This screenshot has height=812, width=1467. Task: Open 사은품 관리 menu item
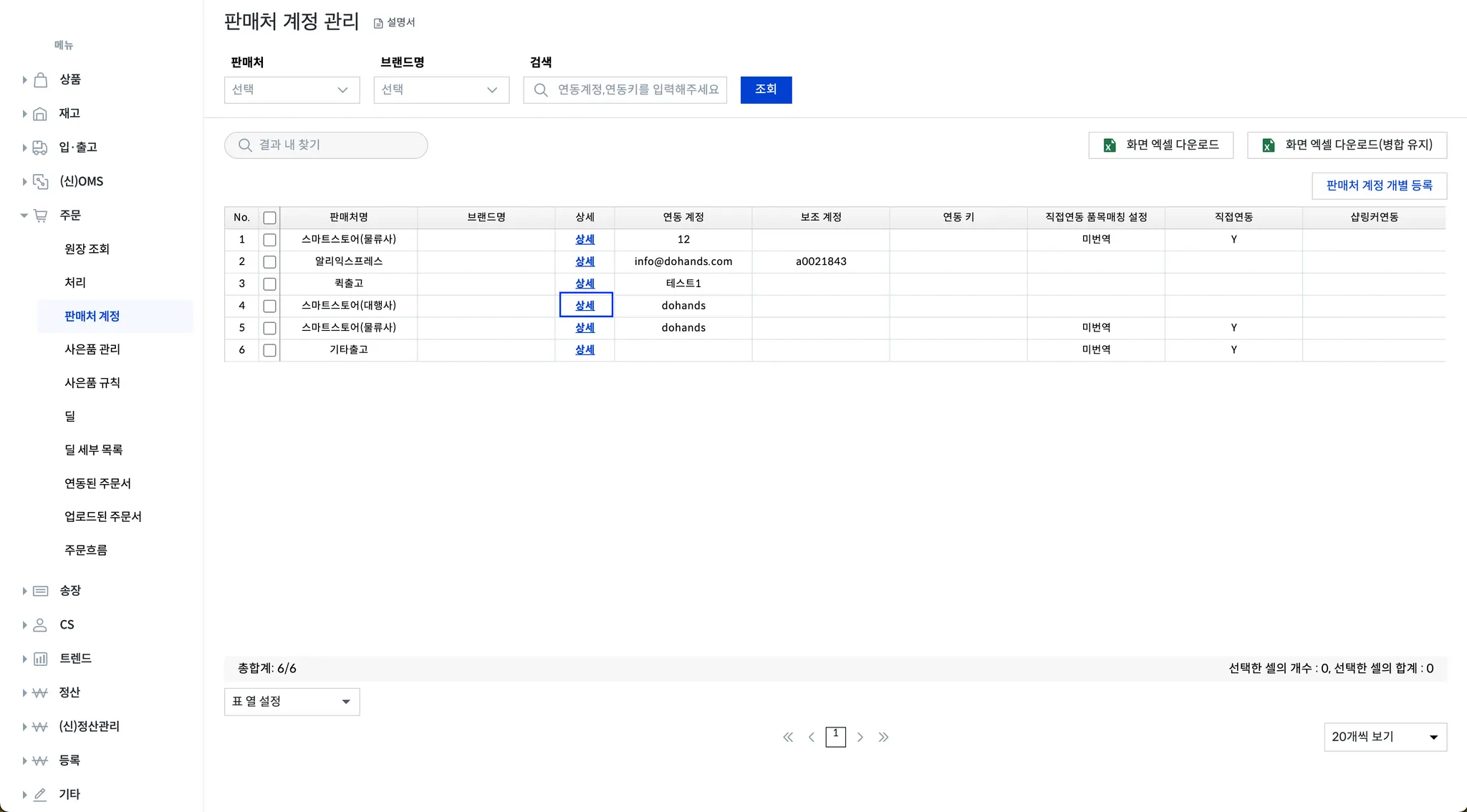[92, 349]
